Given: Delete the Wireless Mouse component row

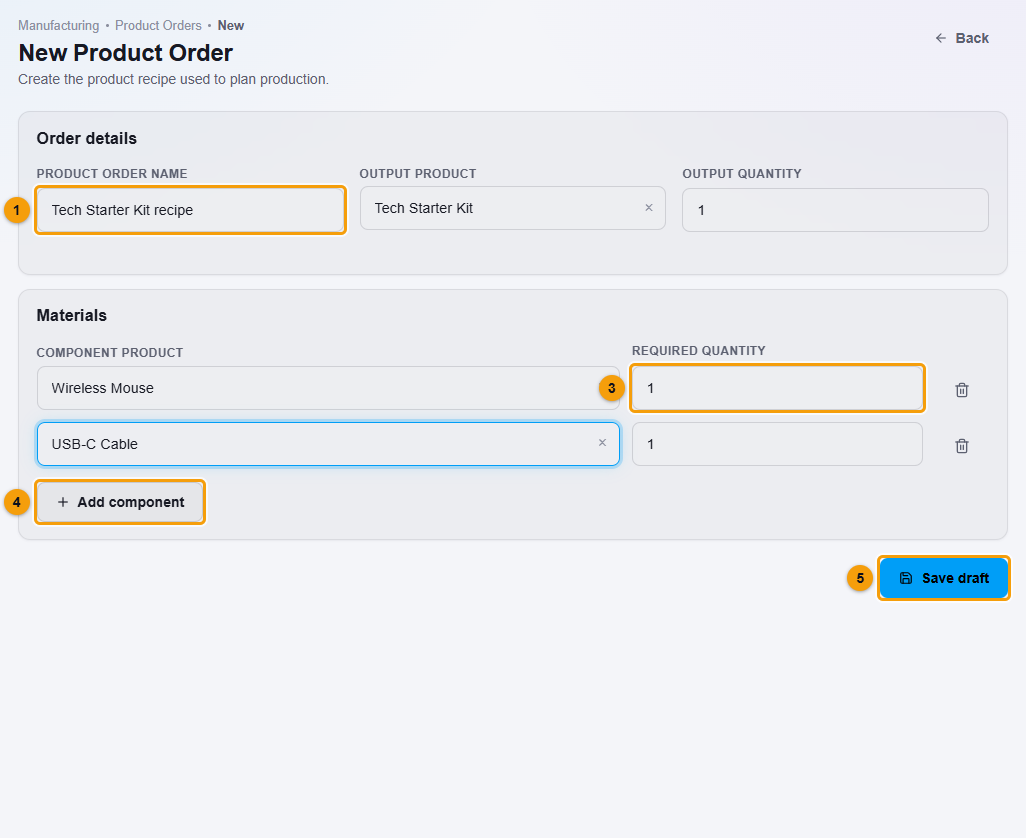Looking at the screenshot, I should pos(961,390).
